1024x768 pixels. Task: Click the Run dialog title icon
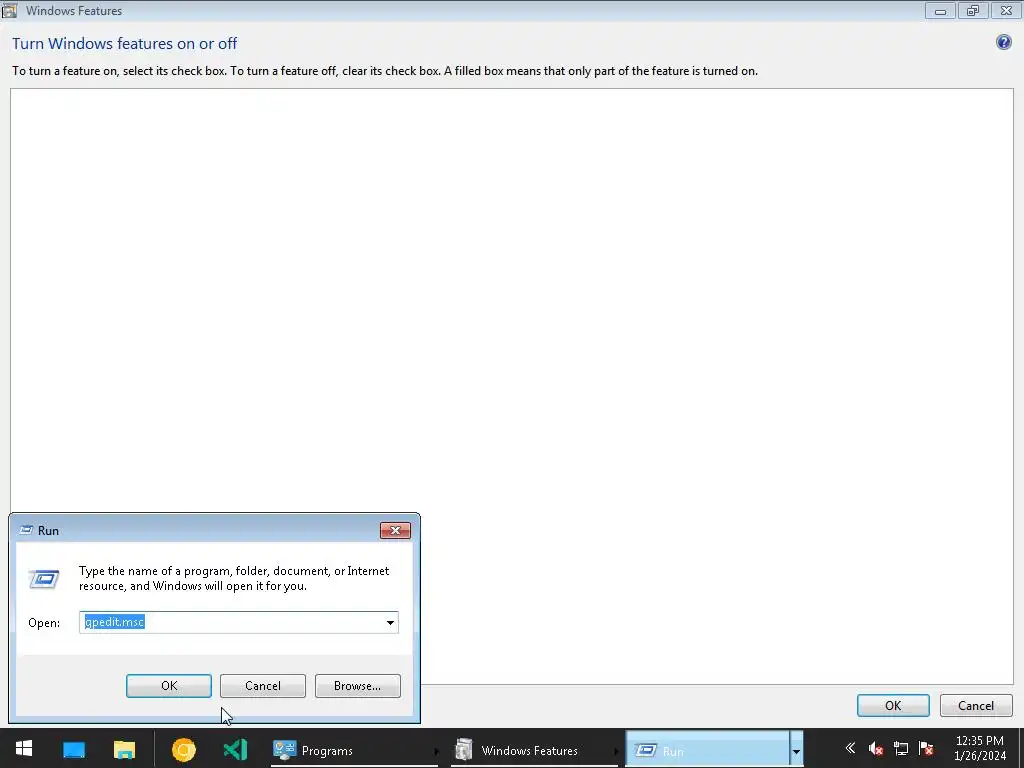[26, 530]
